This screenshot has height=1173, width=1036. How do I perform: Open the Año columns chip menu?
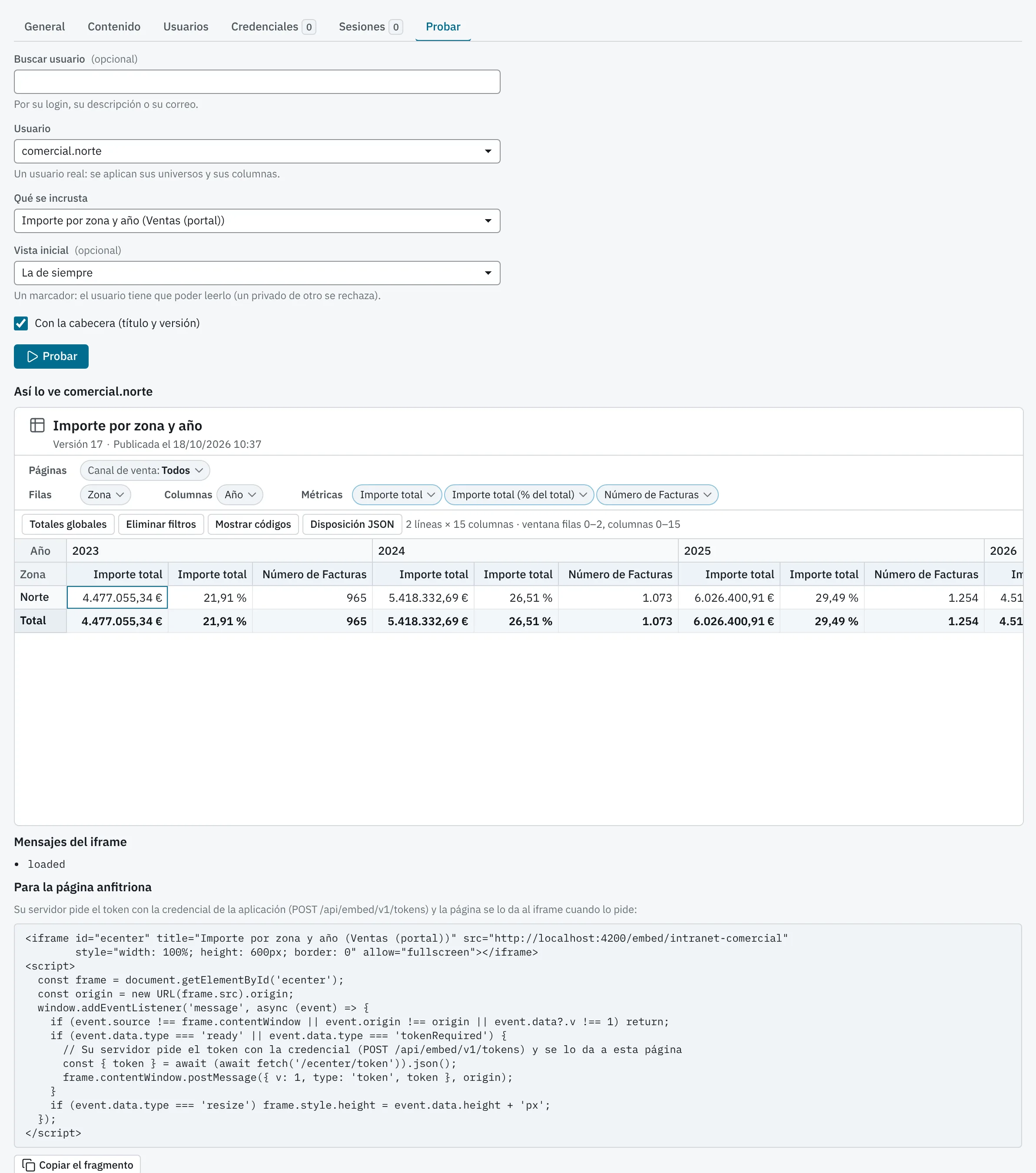[x=240, y=495]
